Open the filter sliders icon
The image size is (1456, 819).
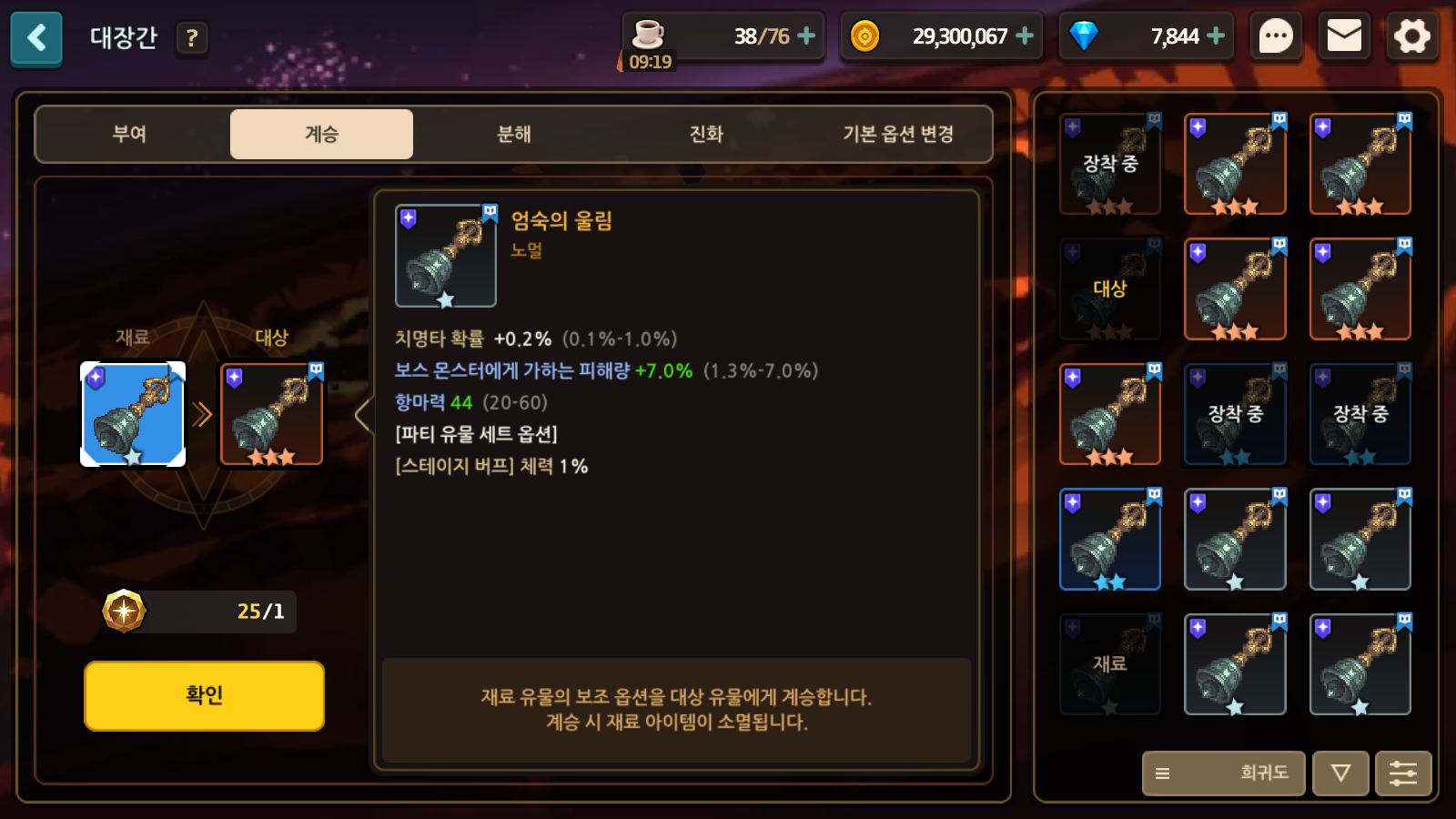1403,773
